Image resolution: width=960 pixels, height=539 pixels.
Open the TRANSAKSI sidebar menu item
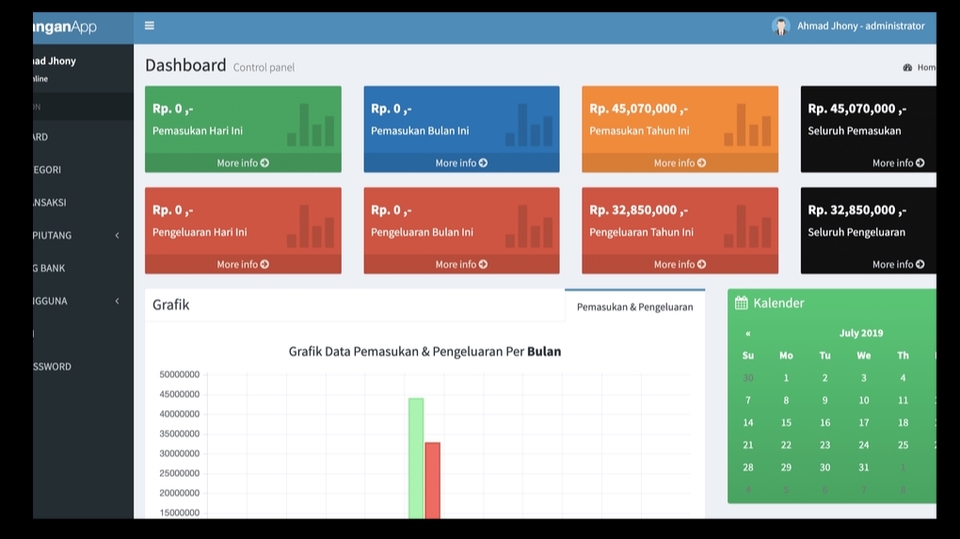tap(83, 202)
